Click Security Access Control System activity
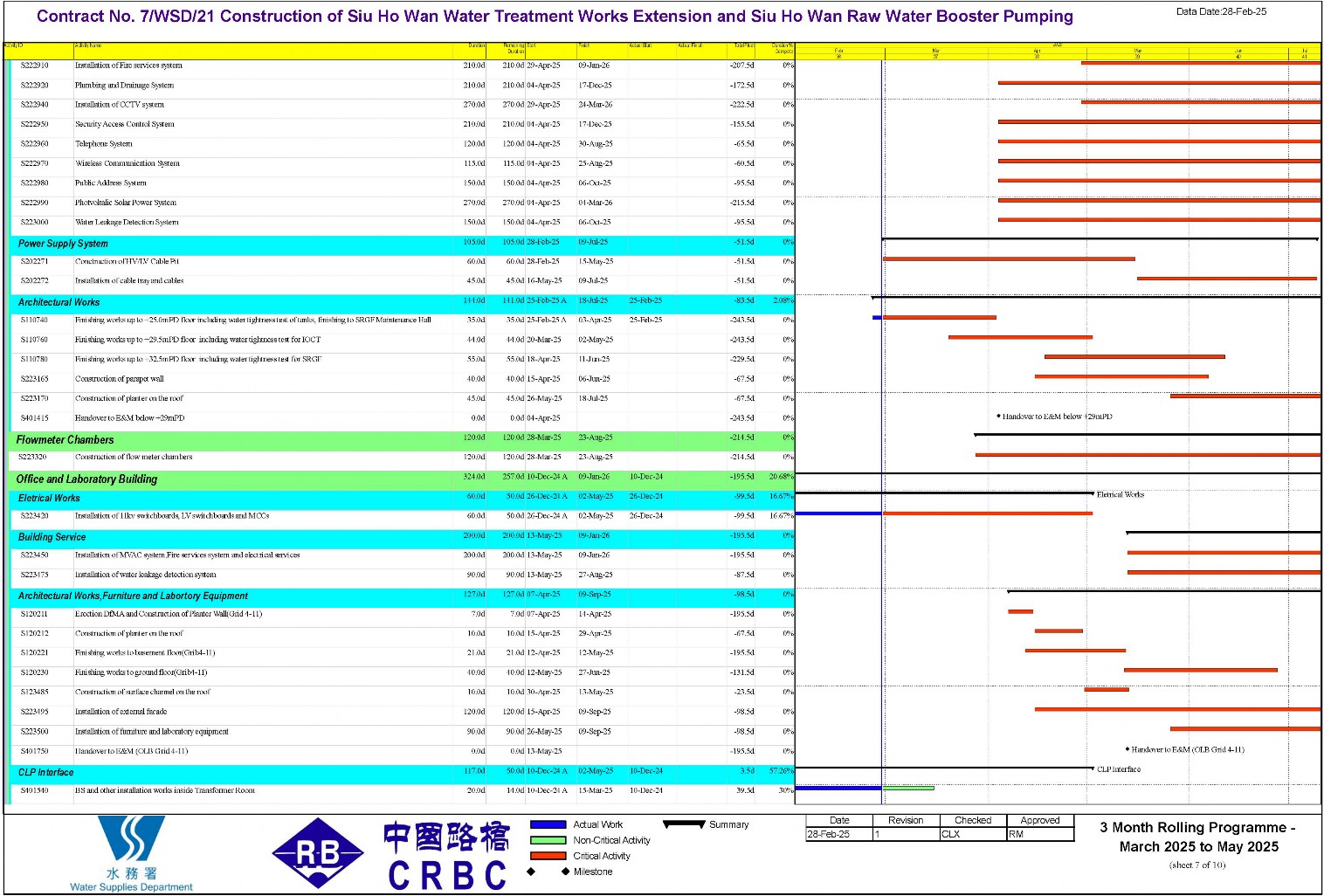Screen dimensions: 1324x896 pos(124,124)
